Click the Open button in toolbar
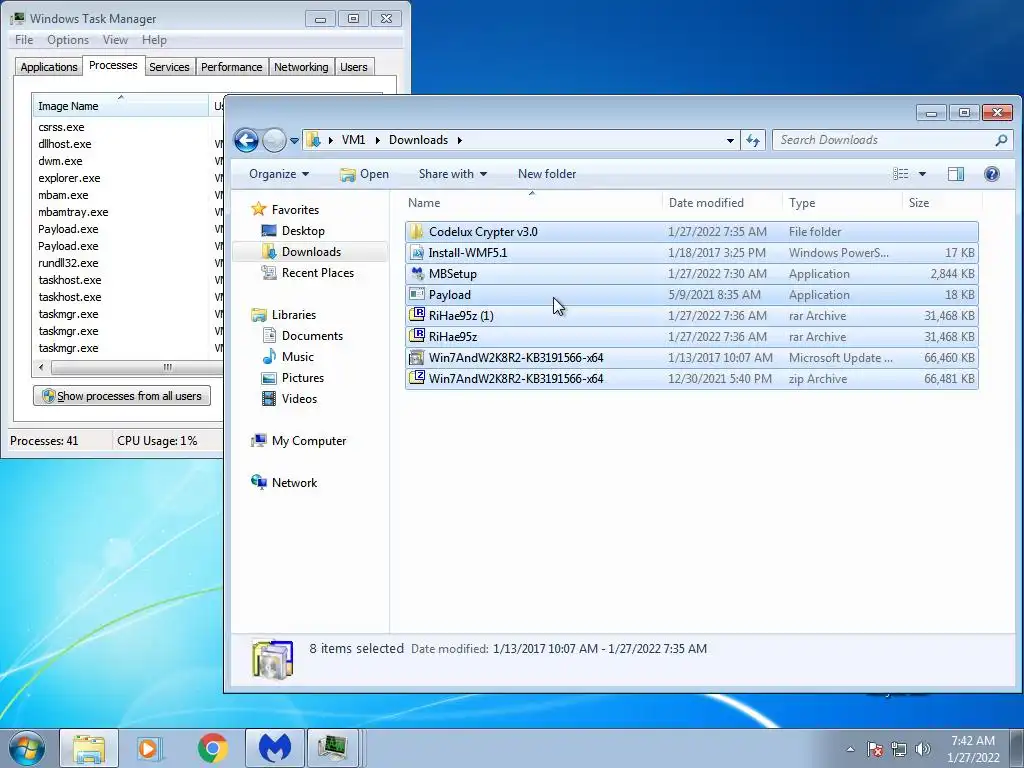Image resolution: width=1024 pixels, height=768 pixels. [x=364, y=174]
